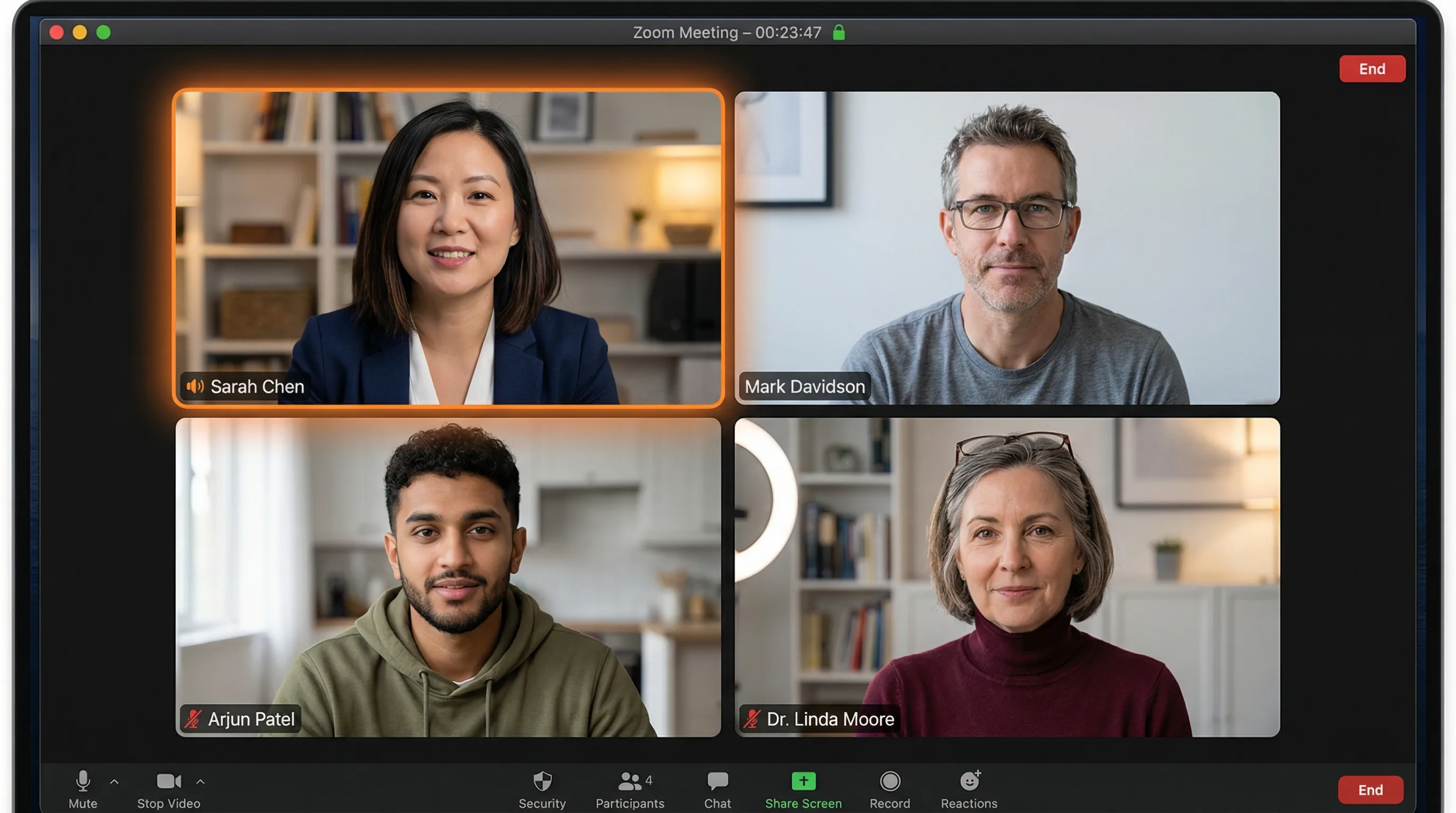Viewport: 1456px width, 813px height.
Task: Click the green encryption lock icon
Action: coord(839,32)
